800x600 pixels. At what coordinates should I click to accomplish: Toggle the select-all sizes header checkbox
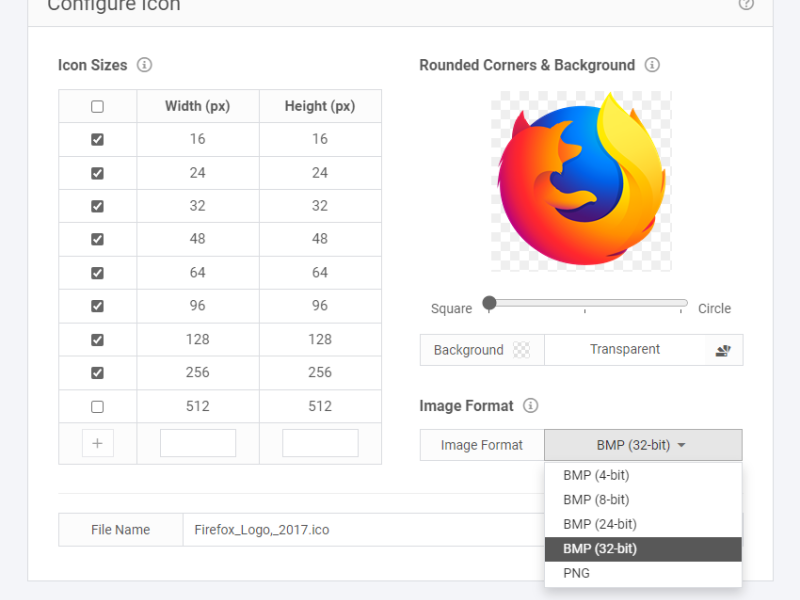97,107
